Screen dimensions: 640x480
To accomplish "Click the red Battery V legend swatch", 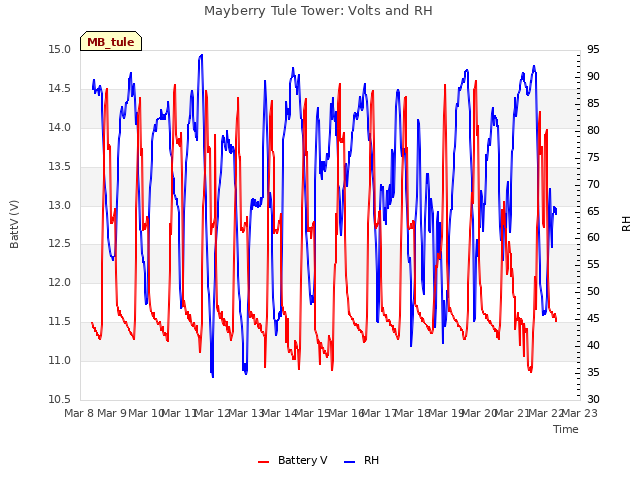I will click(264, 462).
